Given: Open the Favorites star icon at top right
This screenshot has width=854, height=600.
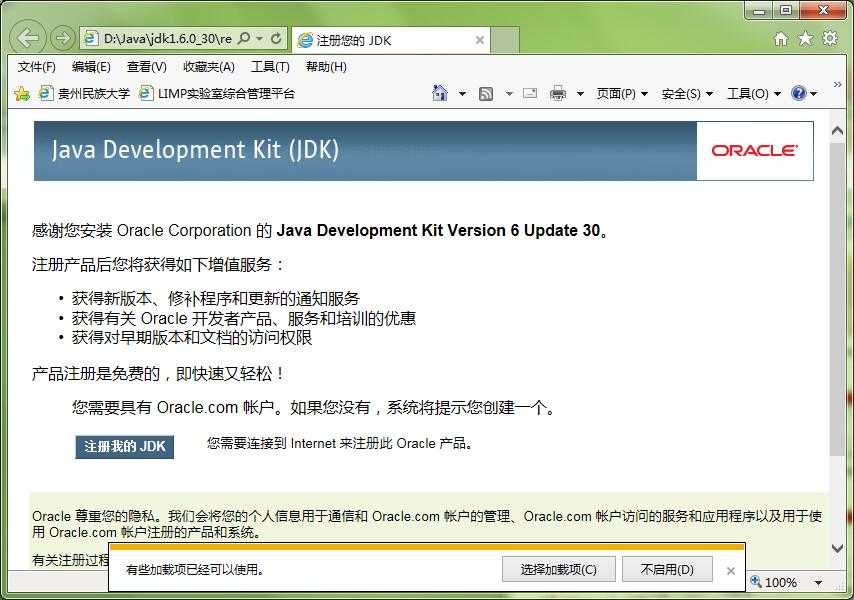Looking at the screenshot, I should click(x=805, y=39).
